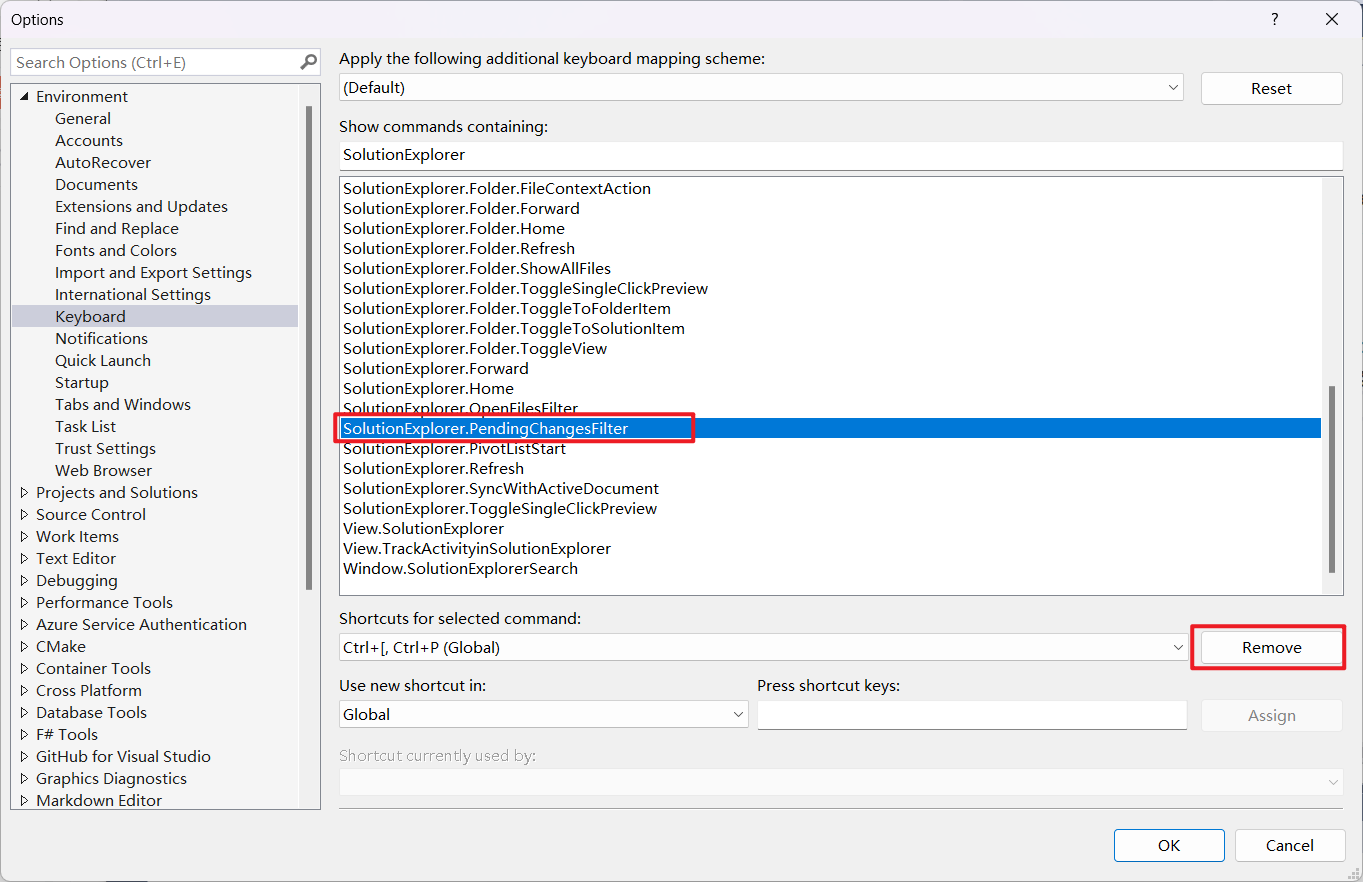Focus the Press shortcut keys field

[971, 715]
